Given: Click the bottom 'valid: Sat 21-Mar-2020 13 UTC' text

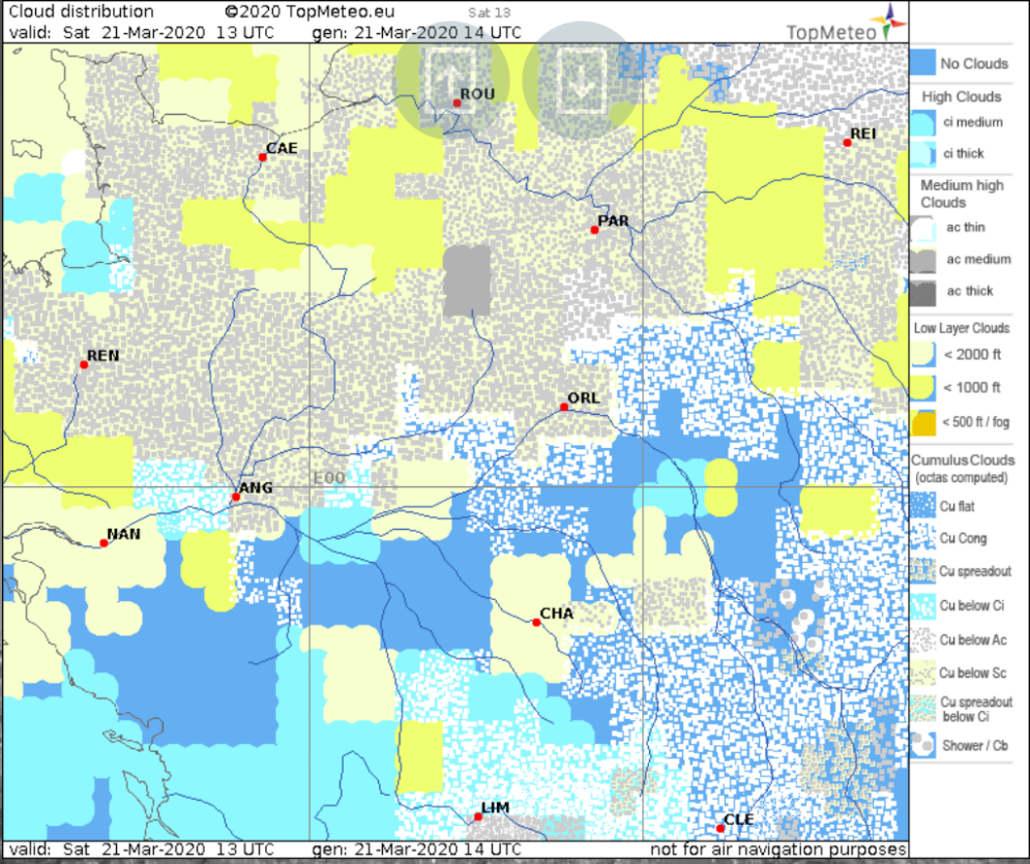Looking at the screenshot, I should pos(141,850).
